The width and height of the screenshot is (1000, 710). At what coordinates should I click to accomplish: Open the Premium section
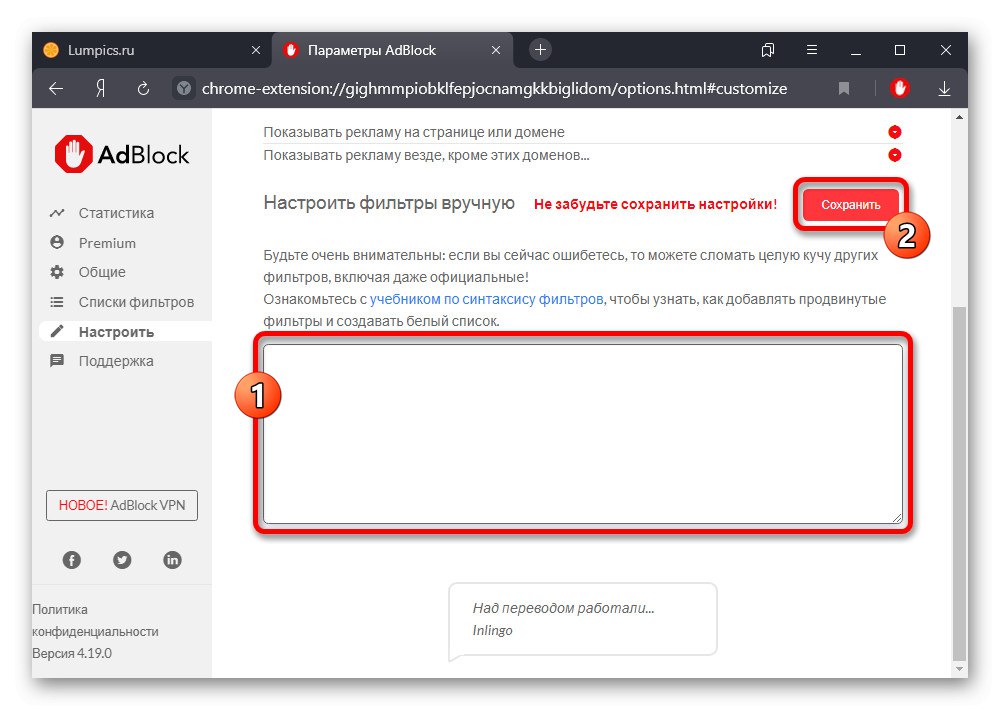point(107,243)
